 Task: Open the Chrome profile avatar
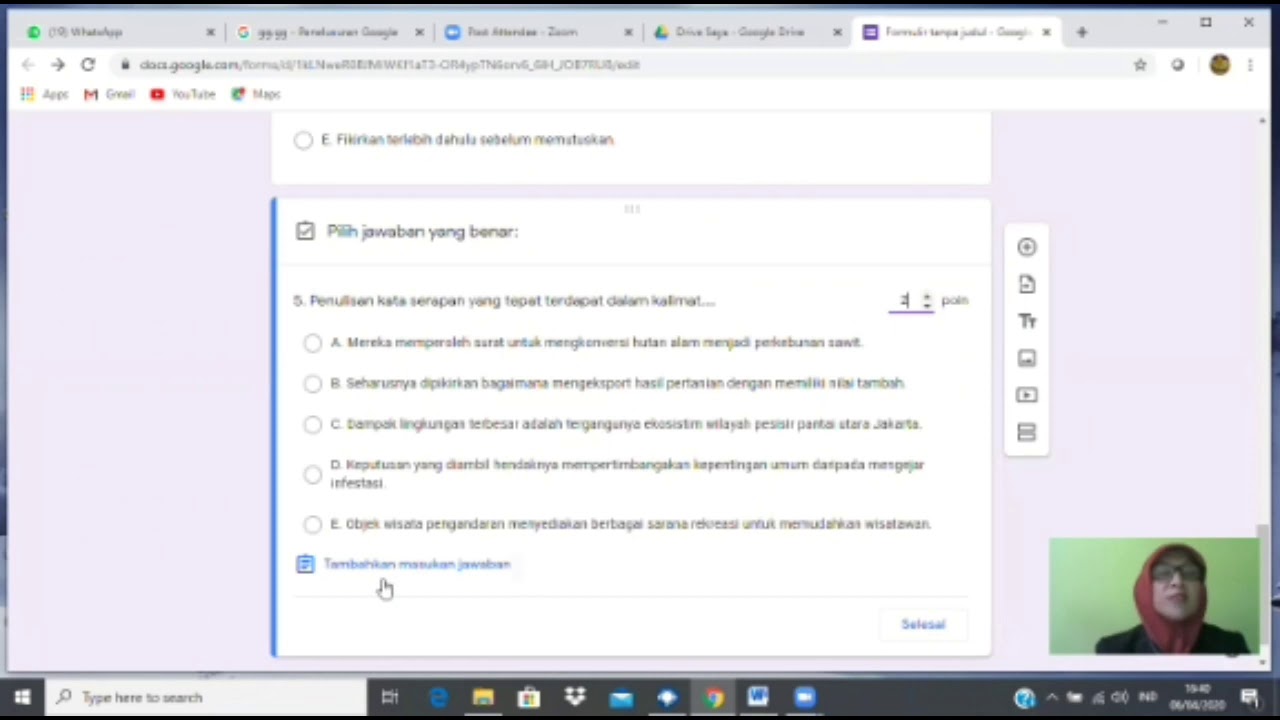pyautogui.click(x=1219, y=64)
